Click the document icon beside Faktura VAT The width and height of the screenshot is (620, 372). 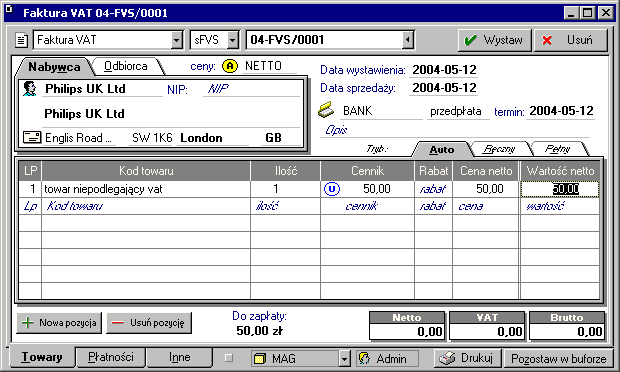pyautogui.click(x=22, y=40)
